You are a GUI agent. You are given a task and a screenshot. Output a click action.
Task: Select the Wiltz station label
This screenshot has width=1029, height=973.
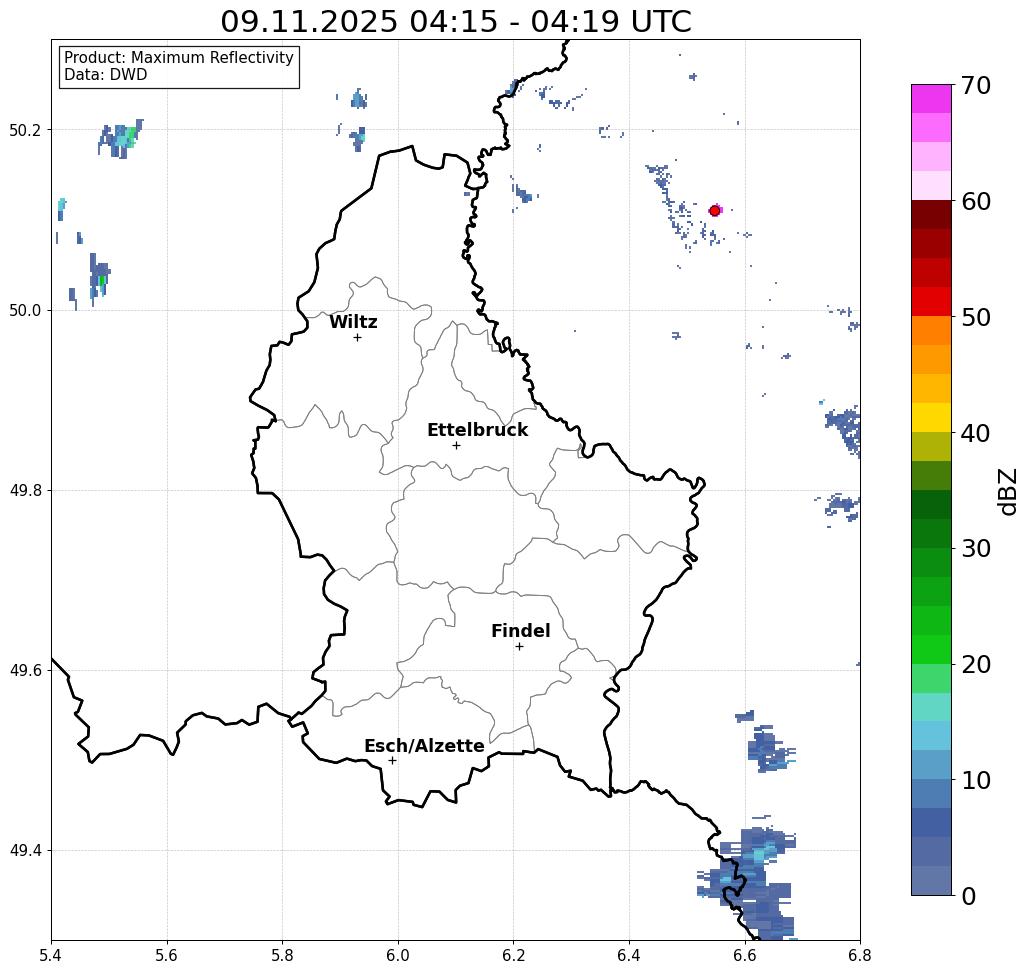click(353, 322)
